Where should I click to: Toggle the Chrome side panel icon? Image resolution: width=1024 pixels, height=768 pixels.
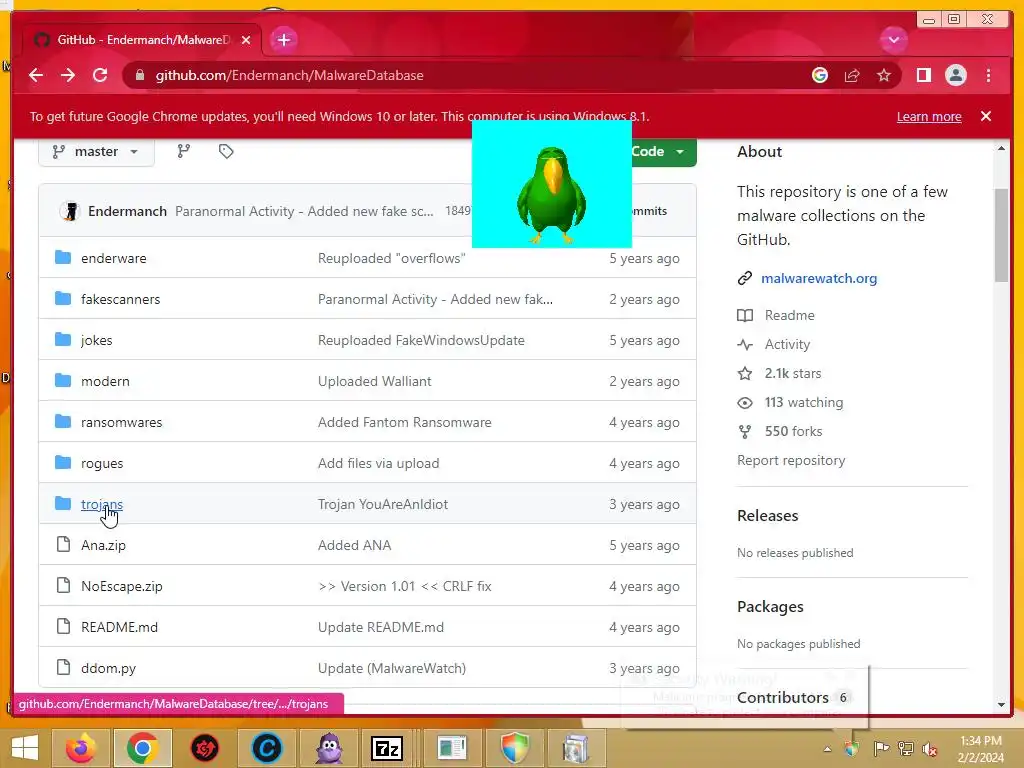click(923, 75)
